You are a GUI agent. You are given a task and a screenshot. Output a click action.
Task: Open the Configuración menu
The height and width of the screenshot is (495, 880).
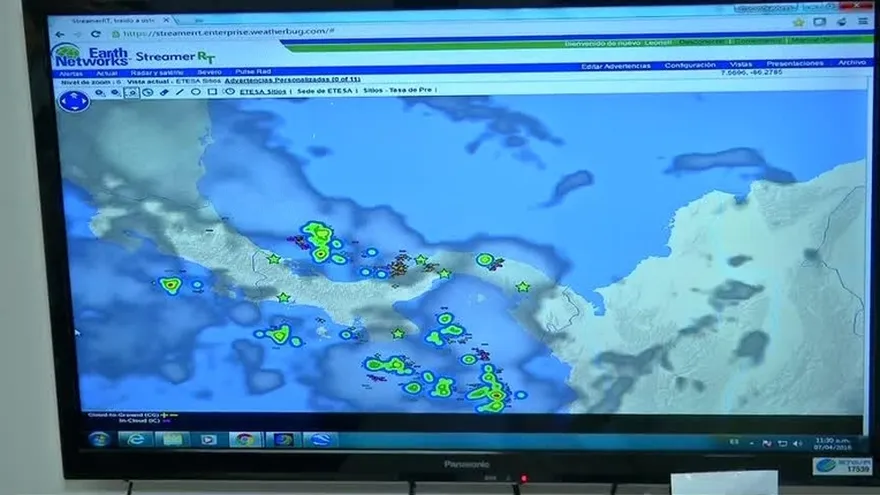coord(690,65)
